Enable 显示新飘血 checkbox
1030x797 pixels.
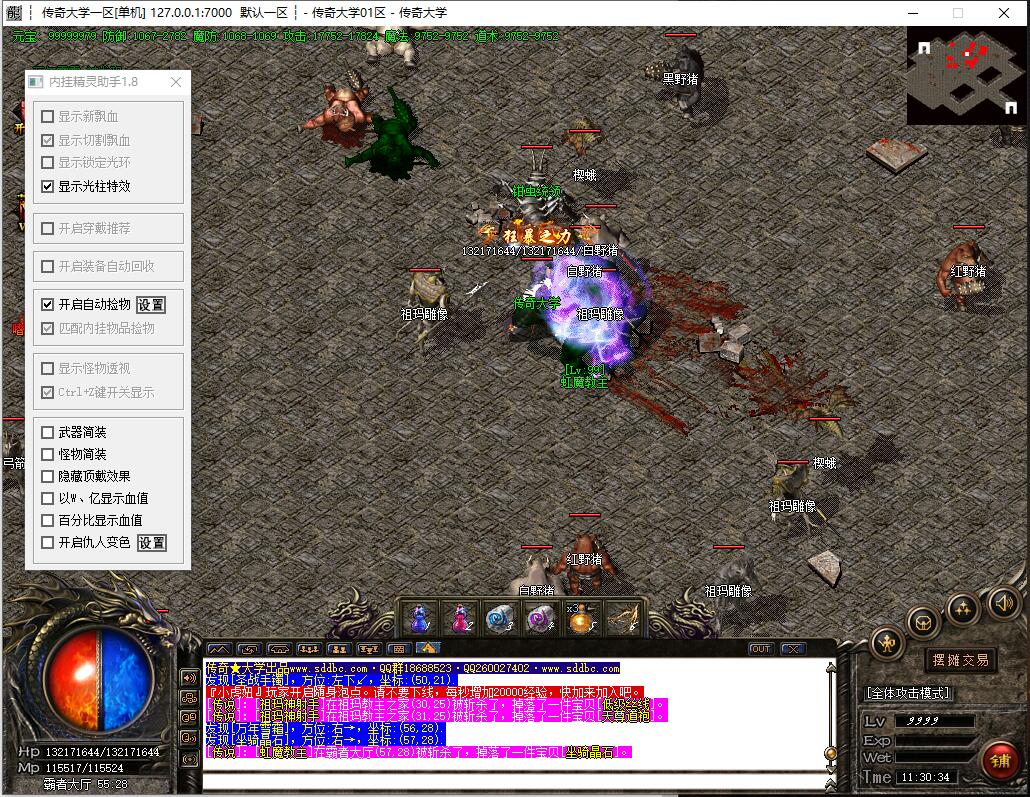pos(47,117)
